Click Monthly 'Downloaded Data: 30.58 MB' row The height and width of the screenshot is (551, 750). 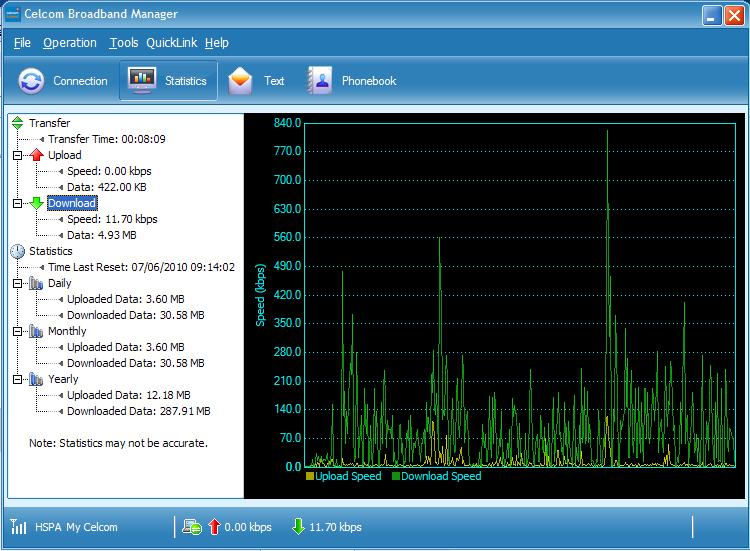(136, 363)
